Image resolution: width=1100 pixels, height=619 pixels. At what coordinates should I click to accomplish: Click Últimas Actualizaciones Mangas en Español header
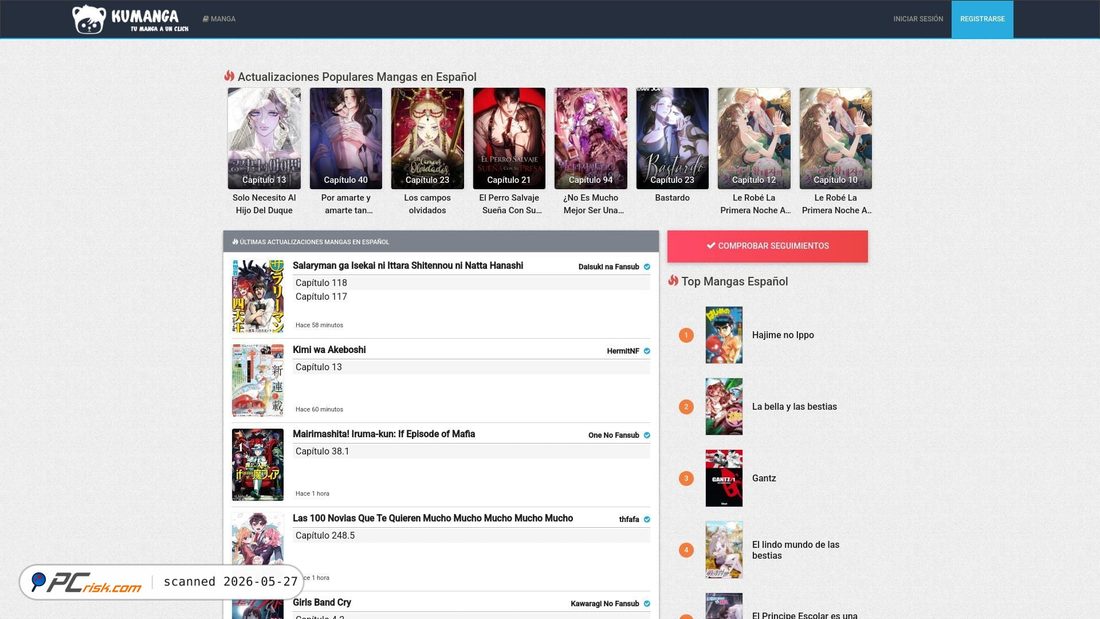441,241
